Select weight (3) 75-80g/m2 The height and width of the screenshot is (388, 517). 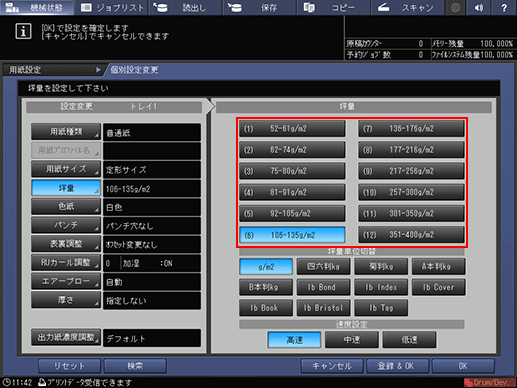point(292,171)
